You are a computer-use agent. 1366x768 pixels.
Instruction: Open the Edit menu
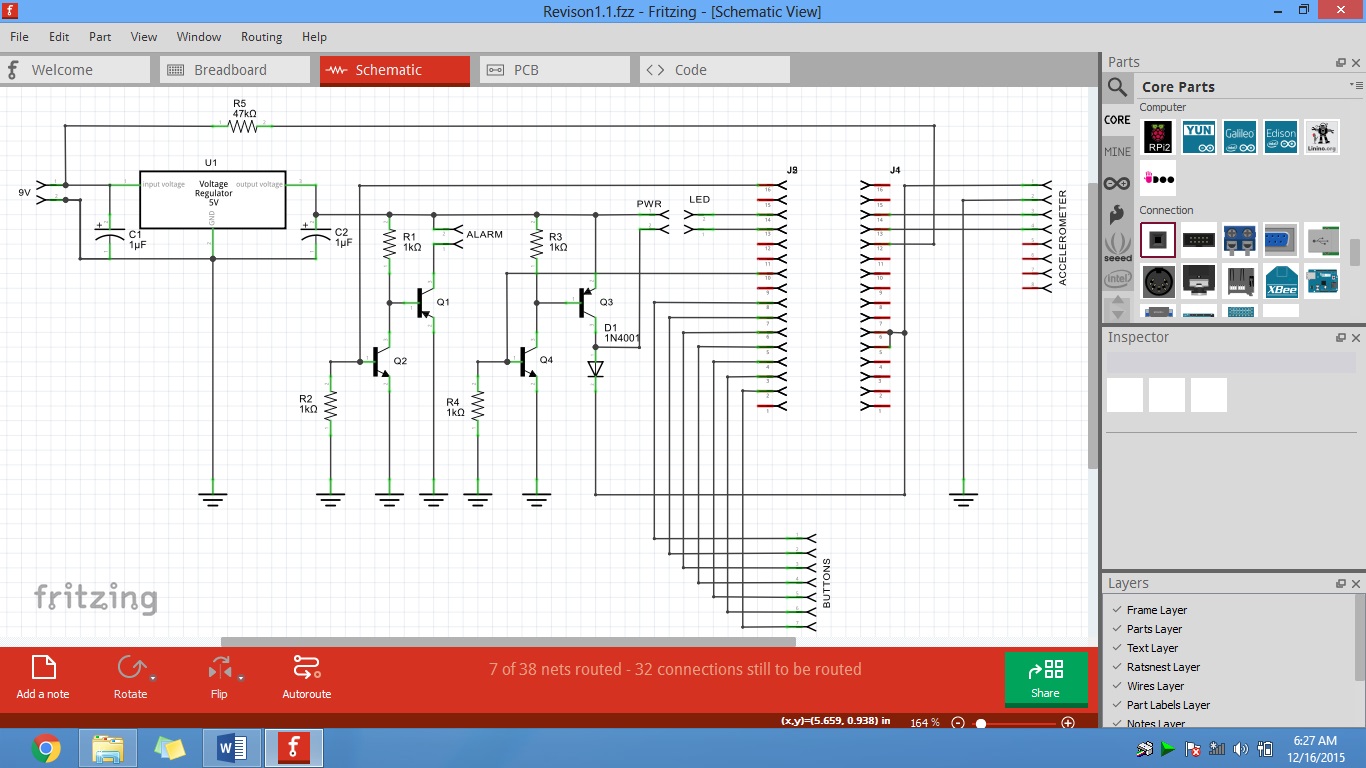click(x=59, y=37)
